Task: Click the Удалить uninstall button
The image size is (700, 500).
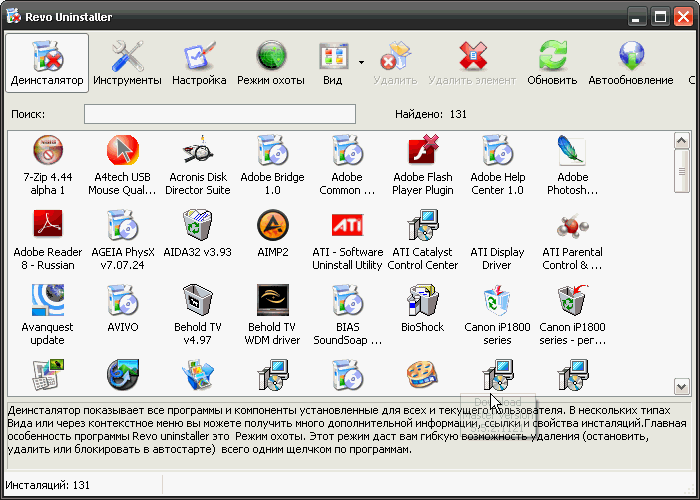Action: pos(395,63)
